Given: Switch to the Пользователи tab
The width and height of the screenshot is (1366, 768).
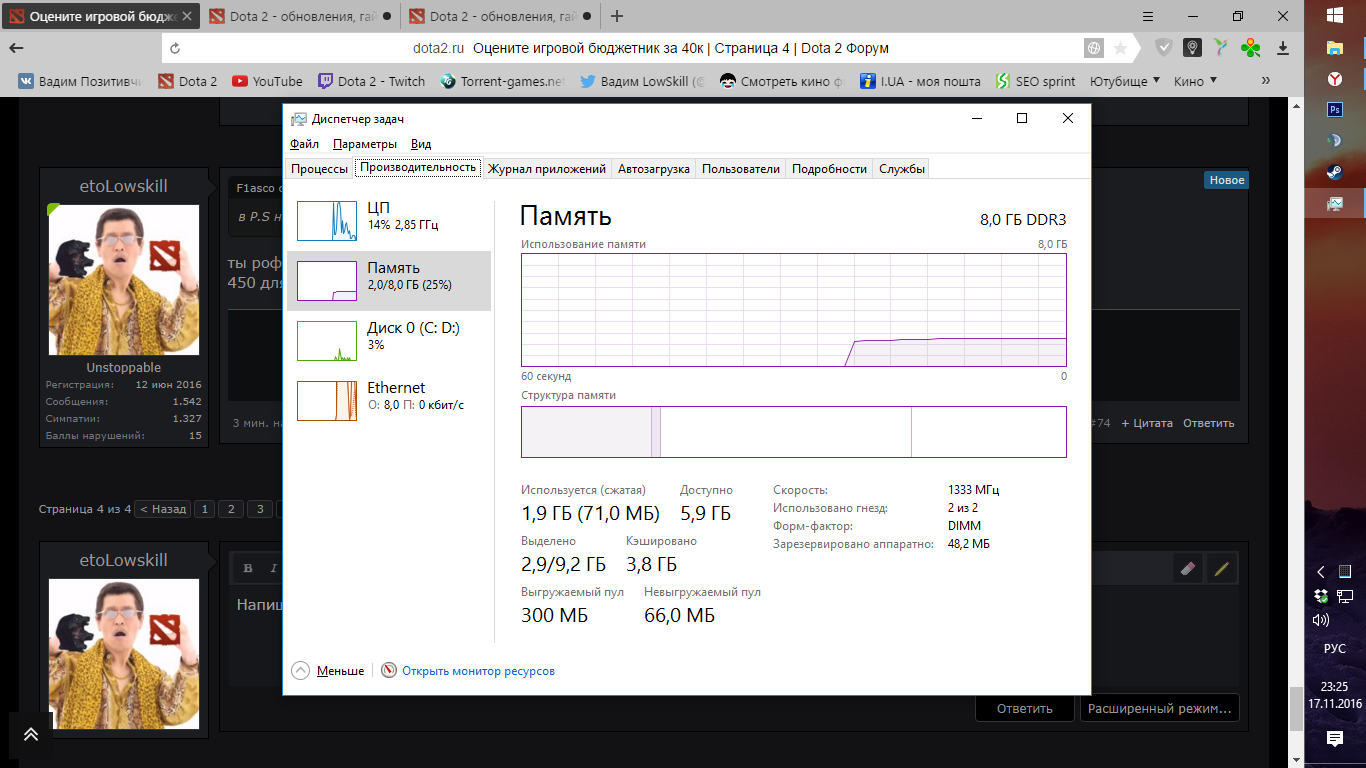Looking at the screenshot, I should click(x=741, y=169).
